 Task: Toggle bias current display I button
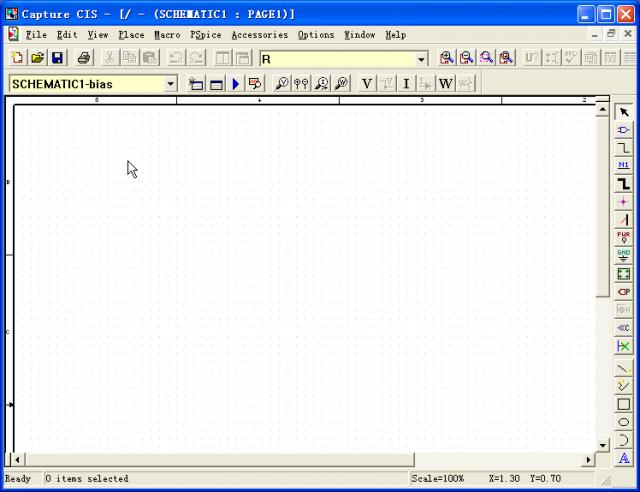click(x=406, y=84)
